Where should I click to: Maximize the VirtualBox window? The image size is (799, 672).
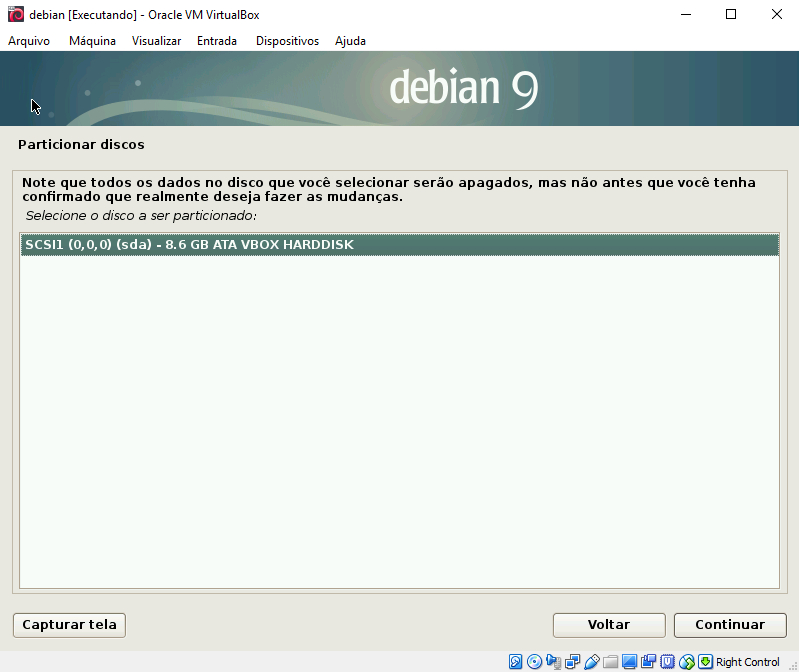[x=731, y=14]
